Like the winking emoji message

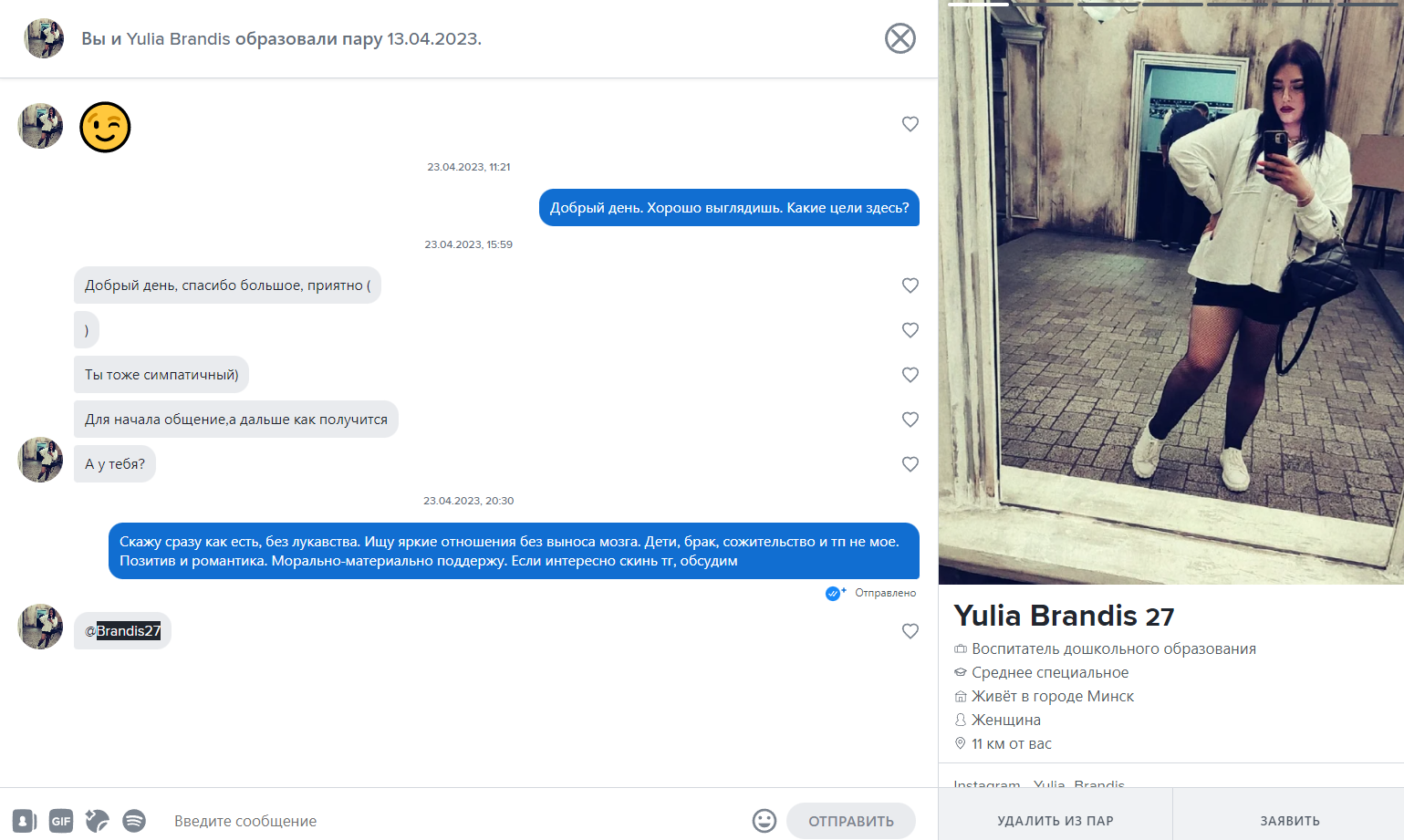pos(910,124)
